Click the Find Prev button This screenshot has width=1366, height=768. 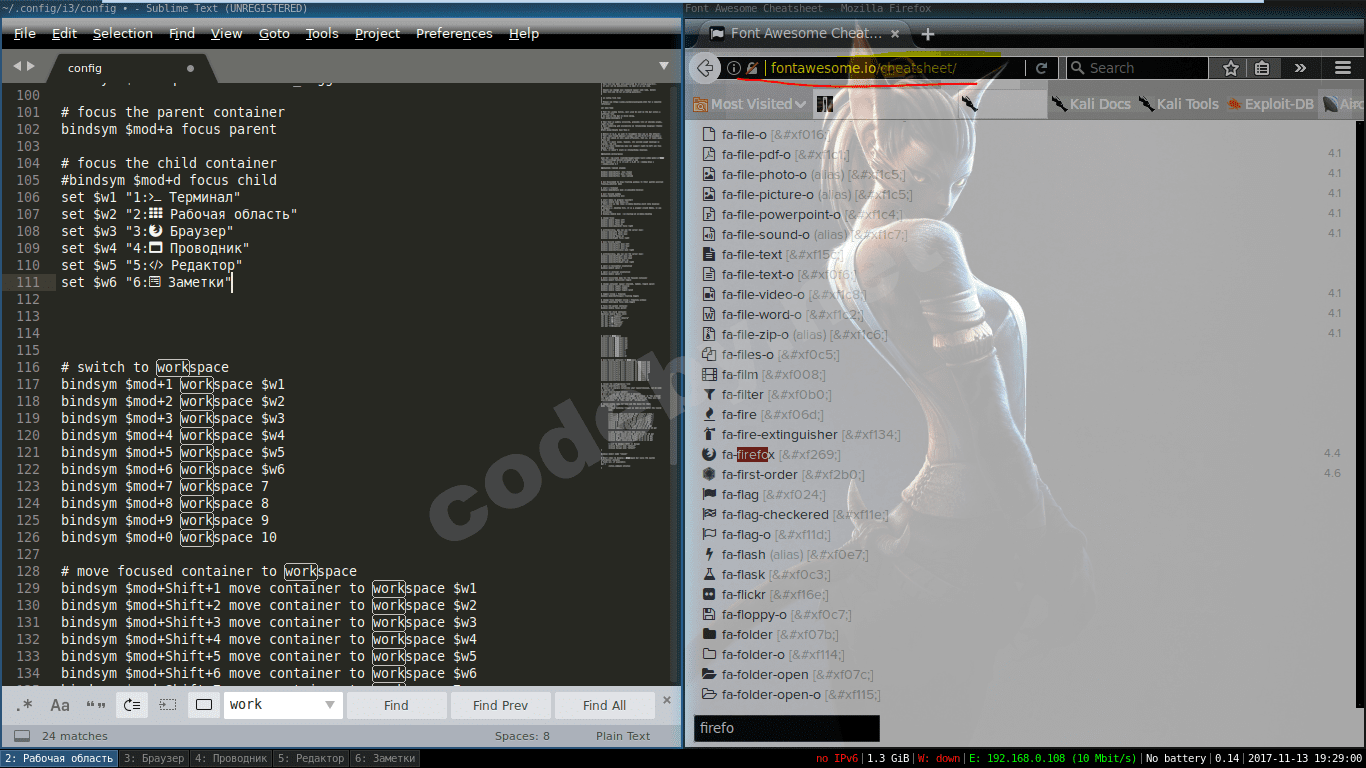point(500,705)
